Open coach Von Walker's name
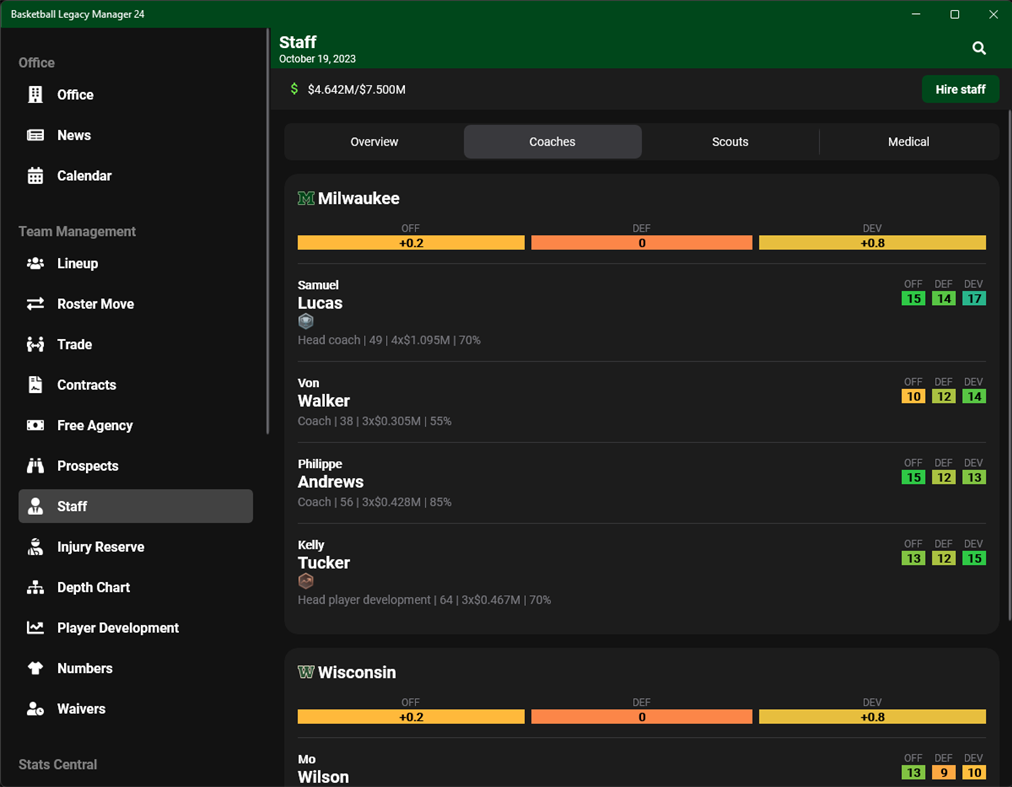Screen dimensions: 1012x787 point(323,393)
